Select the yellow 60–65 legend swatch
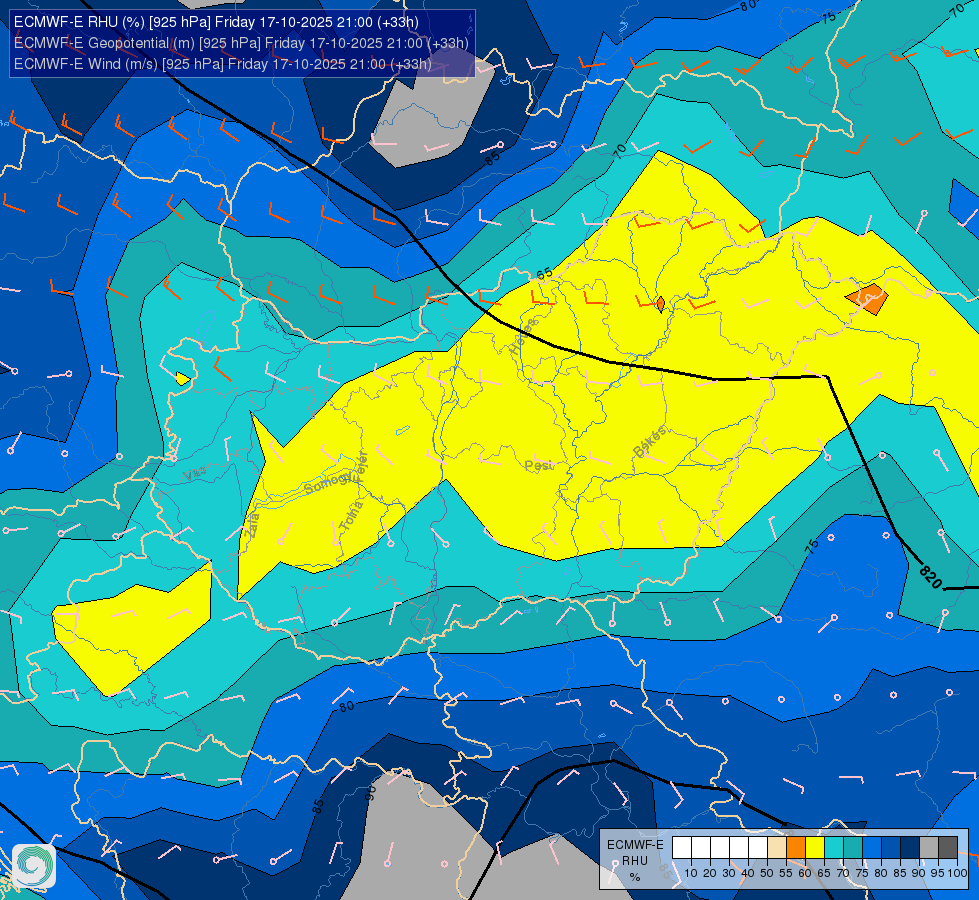Screen dimensions: 979x900 tap(815, 847)
